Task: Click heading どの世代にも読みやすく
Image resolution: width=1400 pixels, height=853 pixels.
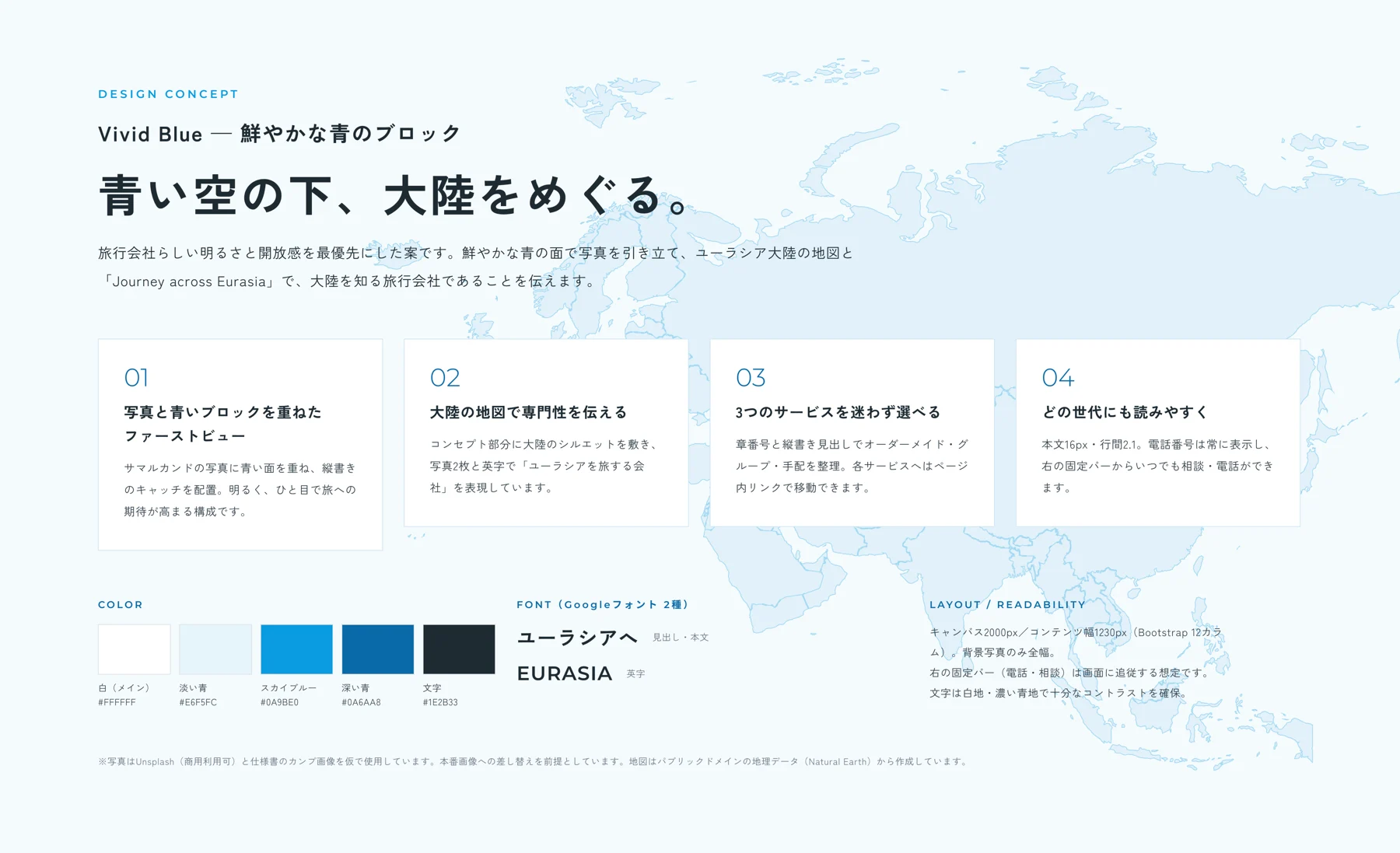Action: pyautogui.click(x=1125, y=412)
